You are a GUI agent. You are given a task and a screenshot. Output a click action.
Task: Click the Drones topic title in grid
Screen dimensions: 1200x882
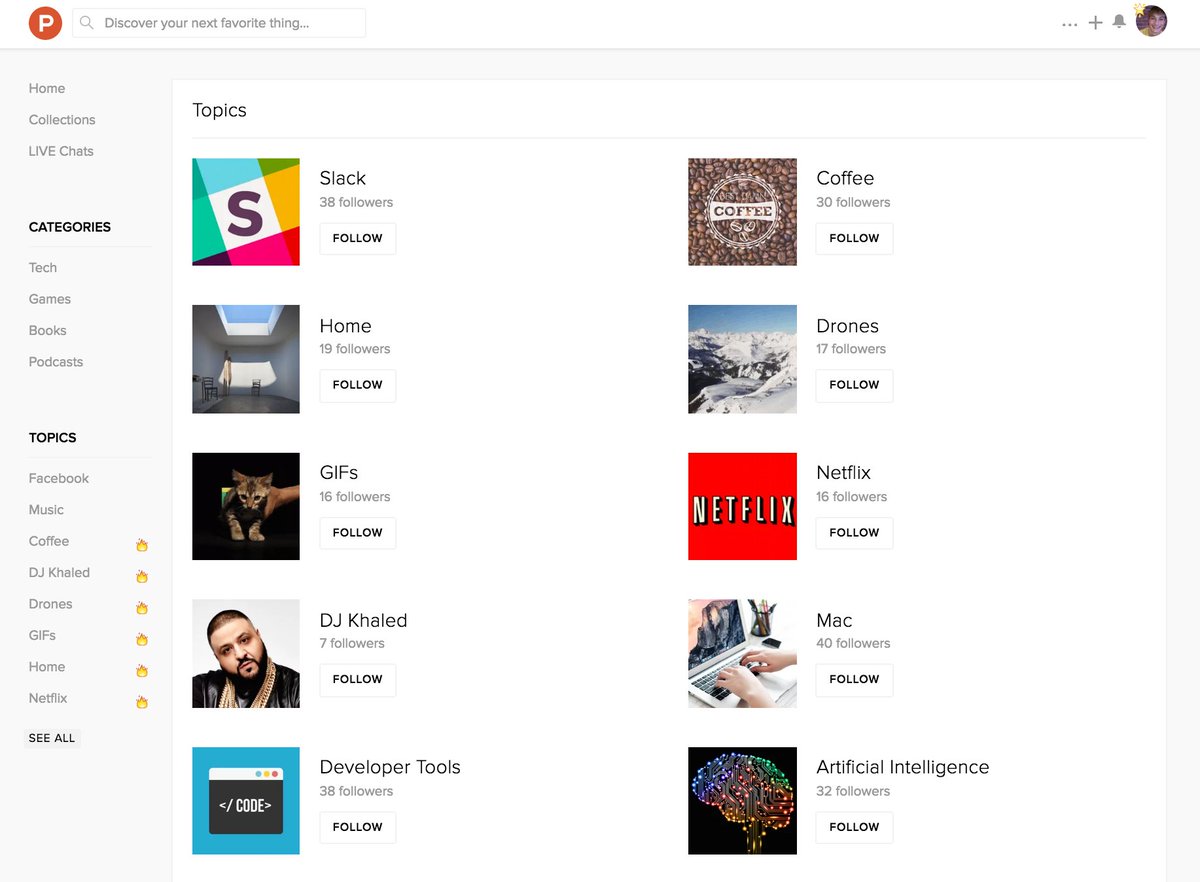(x=847, y=326)
